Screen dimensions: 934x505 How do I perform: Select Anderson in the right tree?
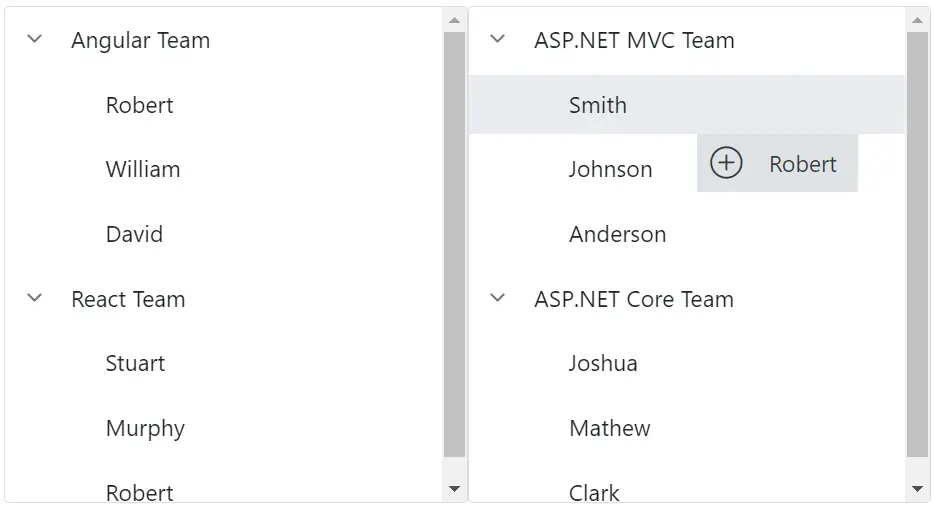618,234
